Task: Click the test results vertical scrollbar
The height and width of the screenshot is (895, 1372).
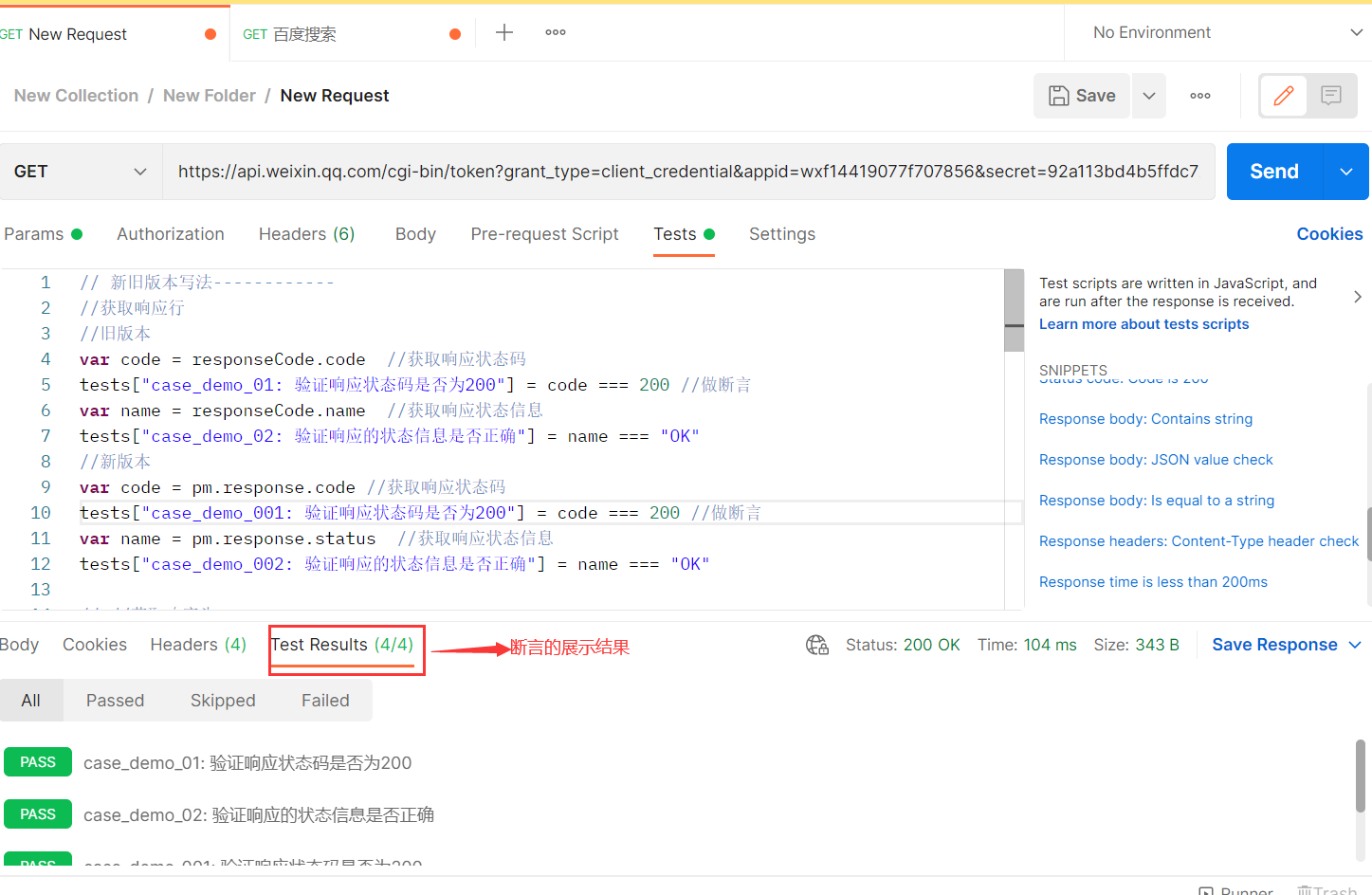Action: click(1362, 776)
